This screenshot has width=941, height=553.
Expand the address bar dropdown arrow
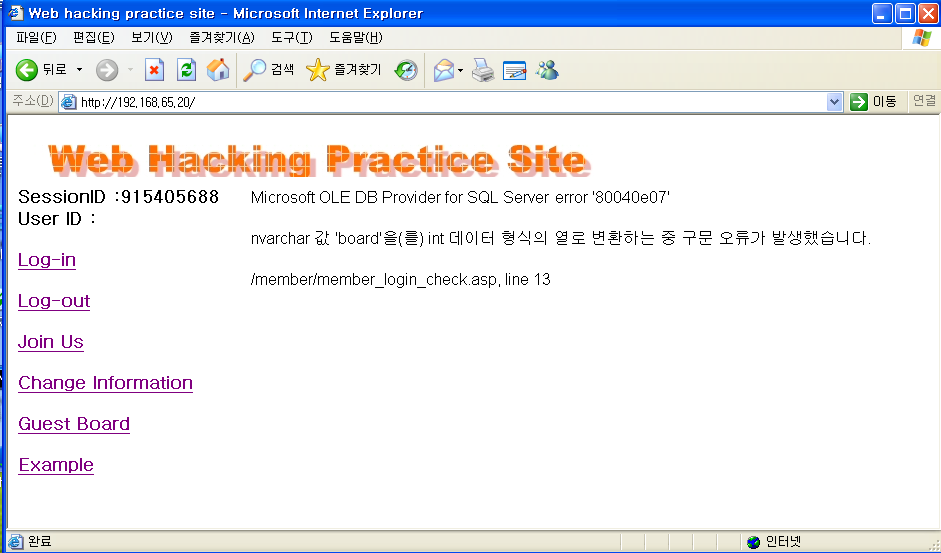[x=834, y=102]
